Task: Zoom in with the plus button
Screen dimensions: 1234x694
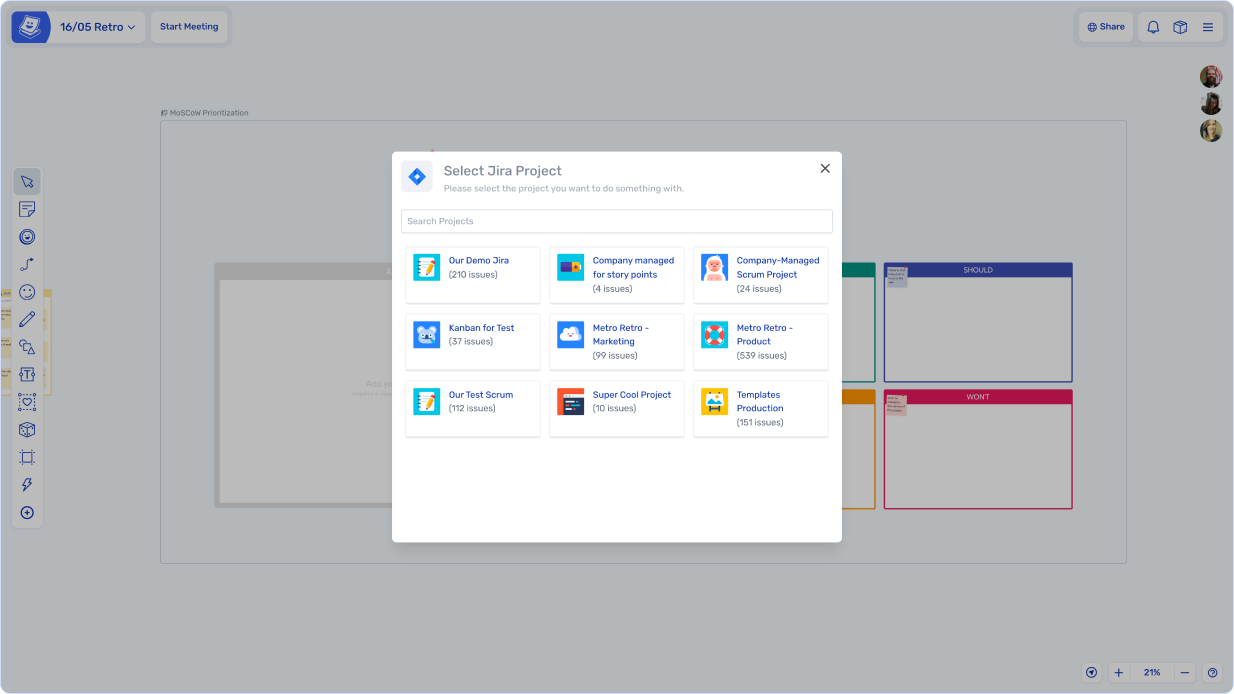Action: click(x=1119, y=673)
